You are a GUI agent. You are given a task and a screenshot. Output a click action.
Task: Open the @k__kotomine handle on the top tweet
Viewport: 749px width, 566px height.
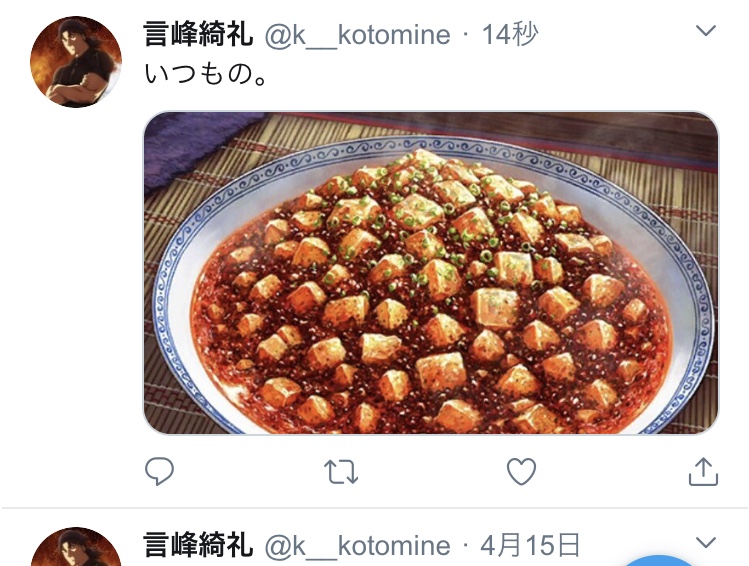[357, 35]
